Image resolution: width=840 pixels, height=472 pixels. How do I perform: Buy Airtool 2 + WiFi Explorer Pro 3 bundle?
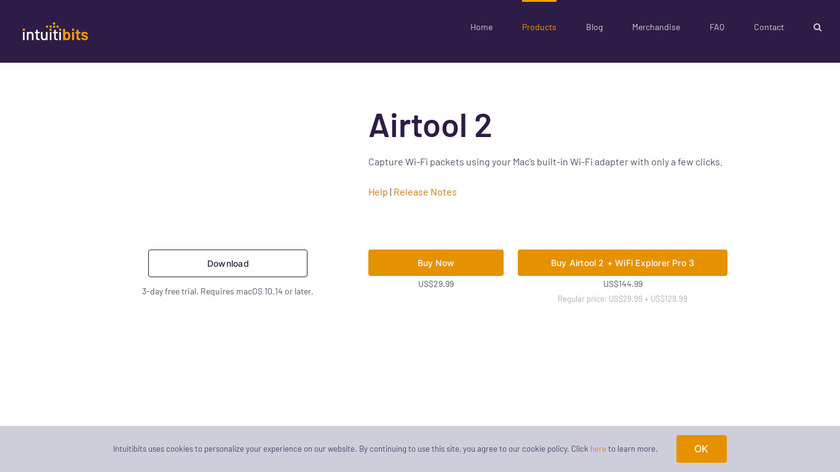pos(622,263)
